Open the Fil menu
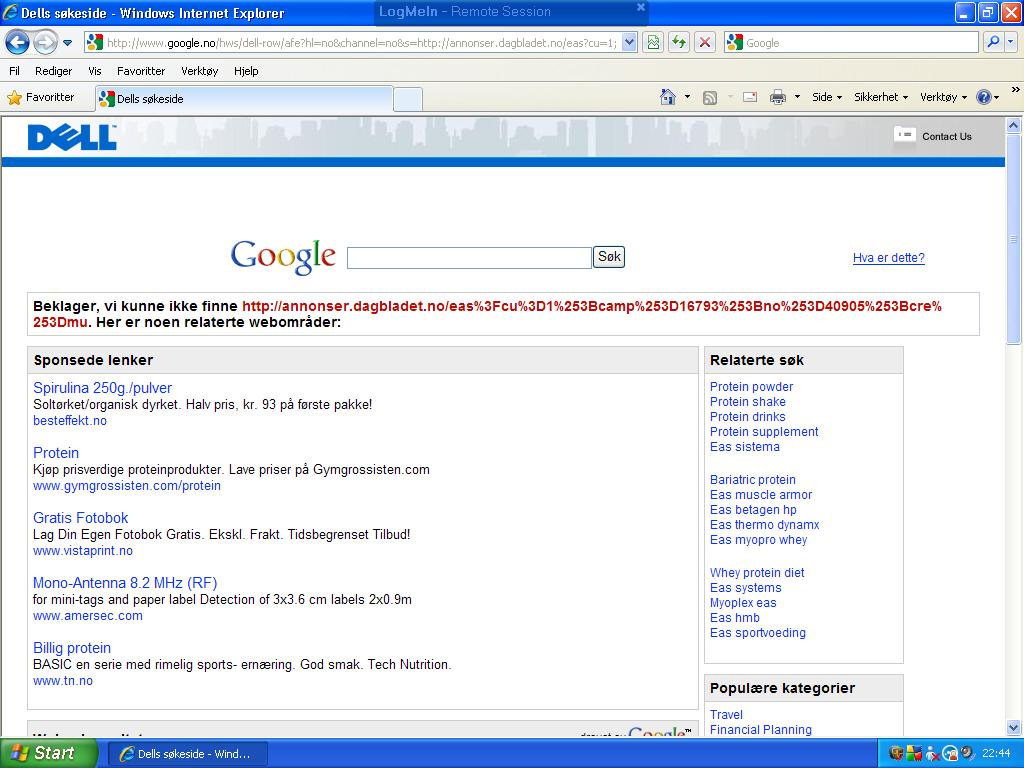Image resolution: width=1024 pixels, height=768 pixels. coord(14,71)
